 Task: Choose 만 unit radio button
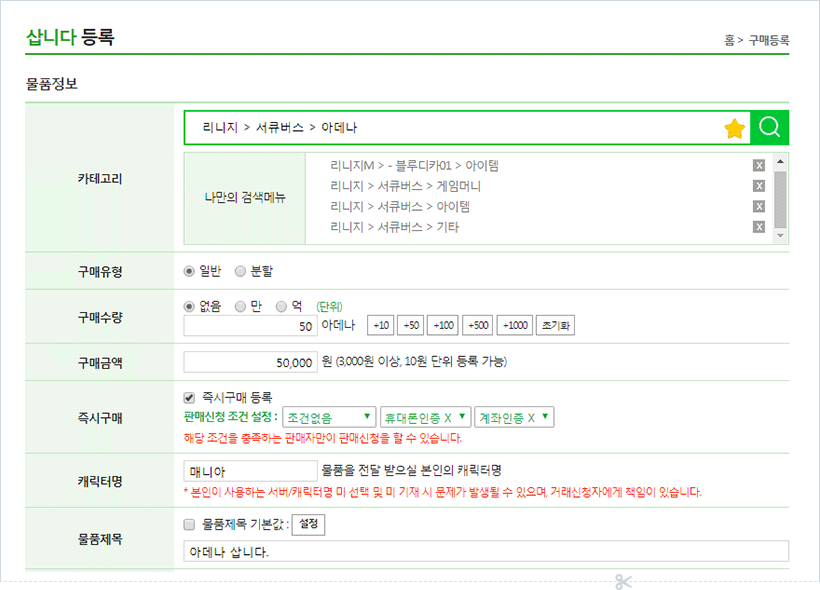point(240,307)
